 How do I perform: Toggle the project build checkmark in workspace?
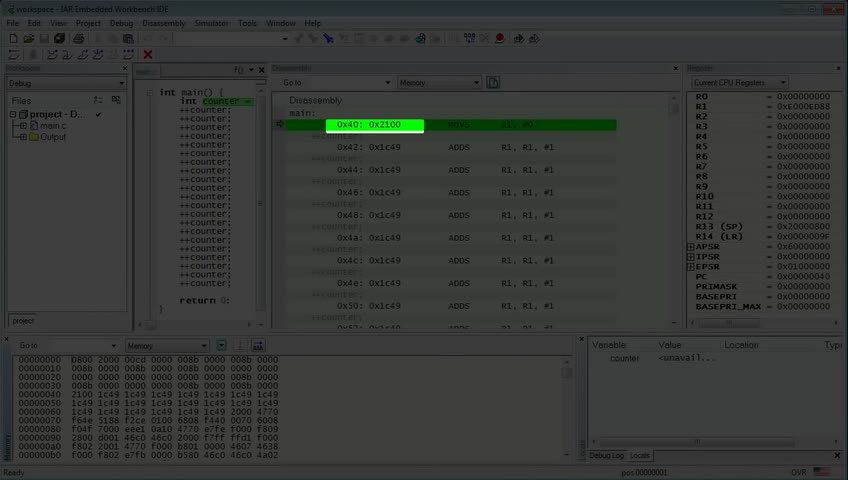98,114
